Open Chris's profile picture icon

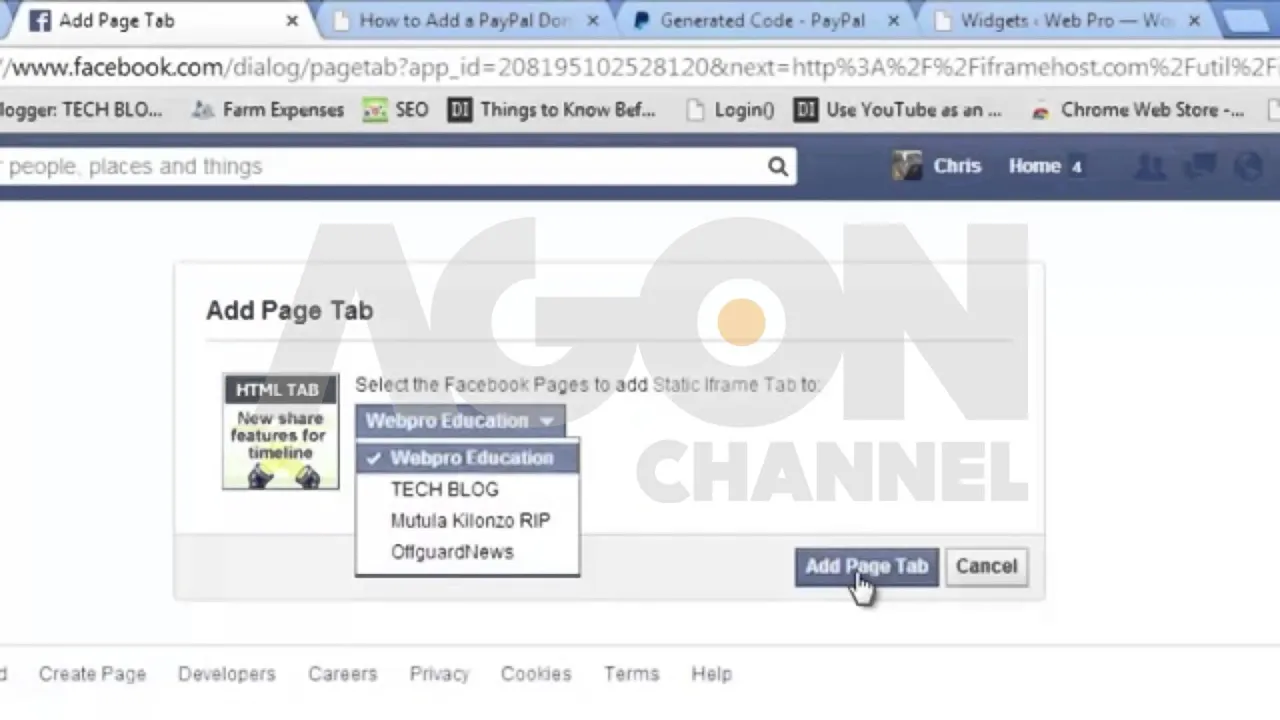tap(907, 166)
